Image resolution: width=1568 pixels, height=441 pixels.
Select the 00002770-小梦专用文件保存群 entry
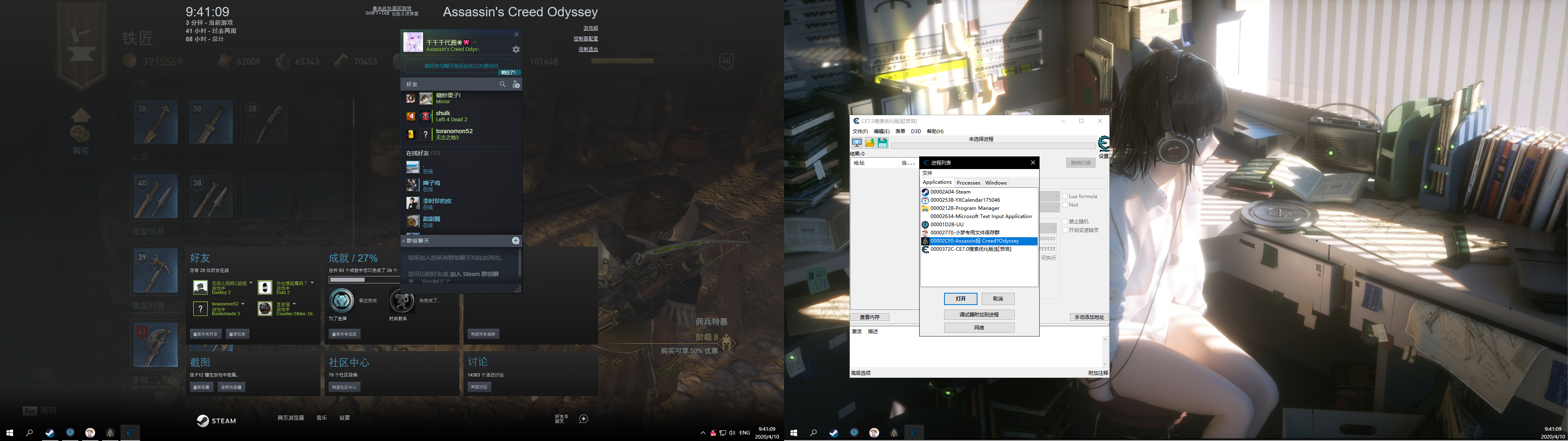pyautogui.click(x=979, y=233)
